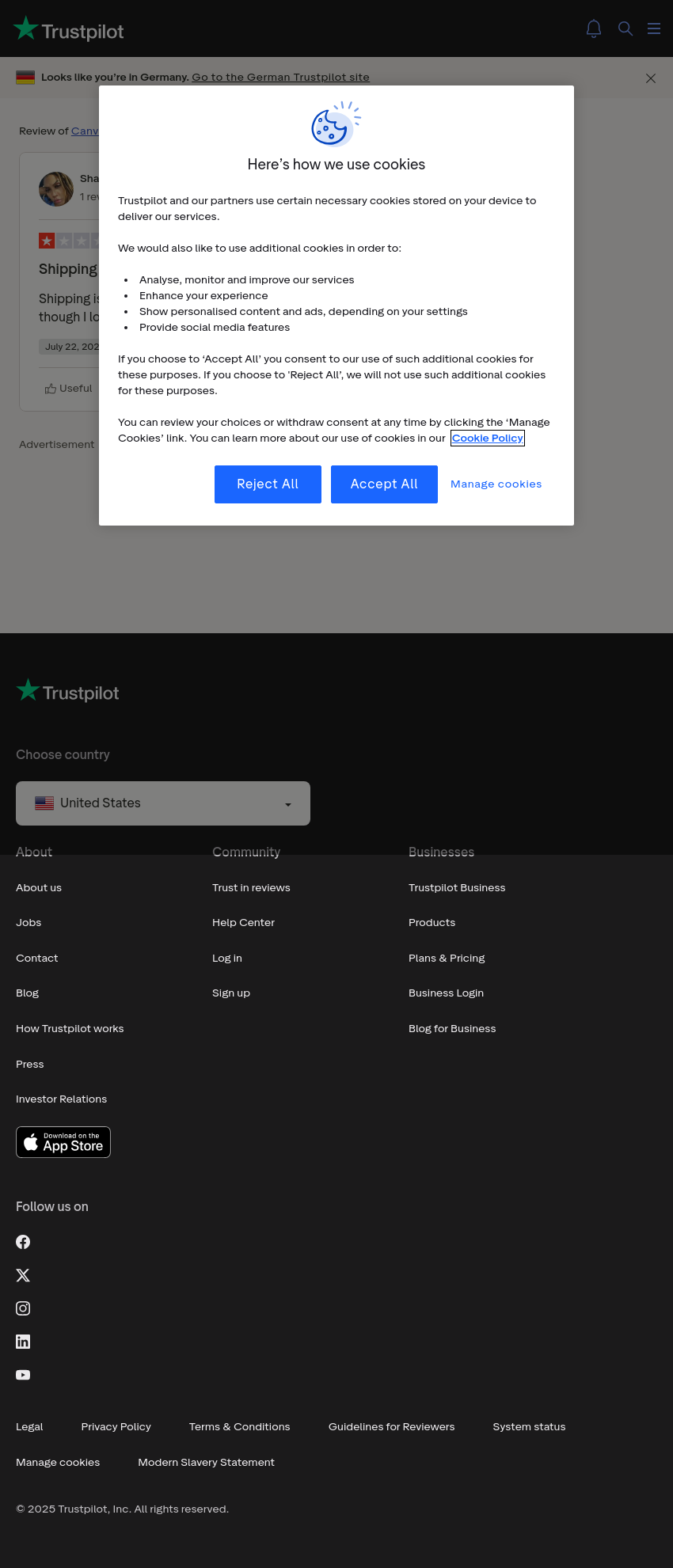
Task: Open Trustpilot's LinkedIn icon
Action: 23,1342
